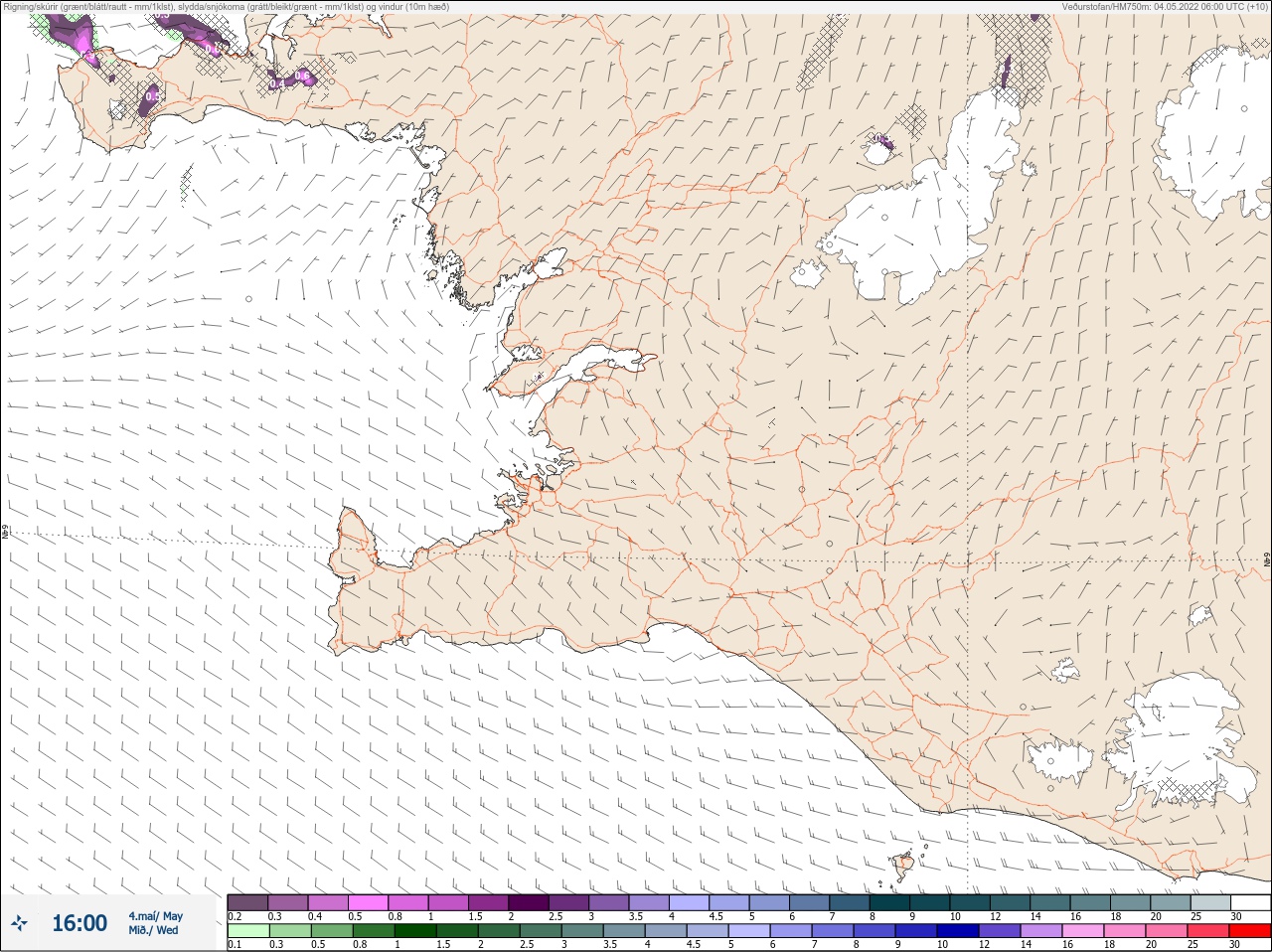Pick the darkest purple swatch at 2 in upper legend
Viewport: 1272px width, 952px height.
(530, 902)
